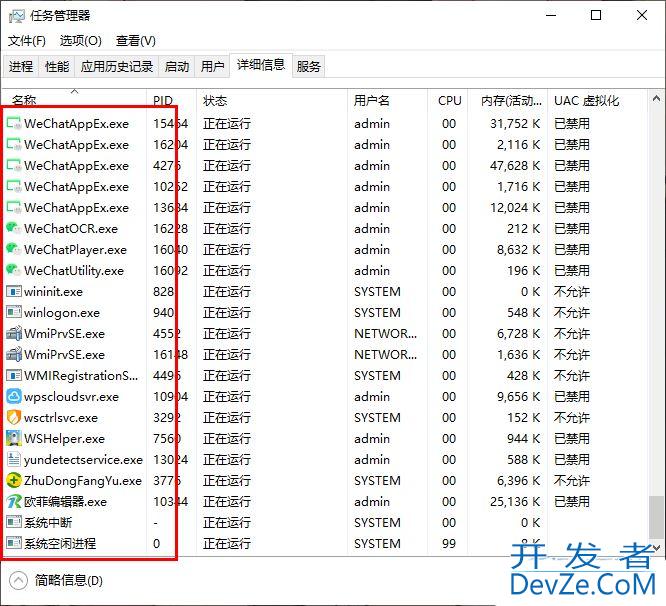Open the 查看(V) menu
The width and height of the screenshot is (666, 606).
pyautogui.click(x=136, y=41)
